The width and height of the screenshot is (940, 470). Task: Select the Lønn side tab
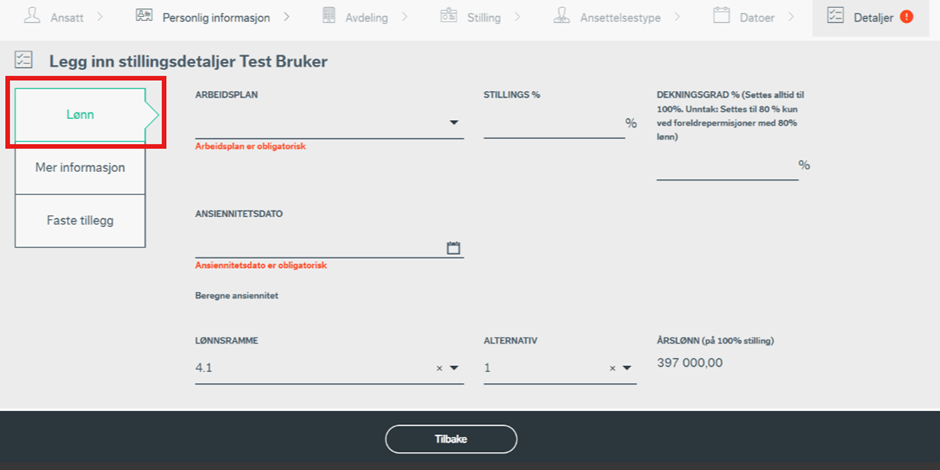click(x=80, y=117)
